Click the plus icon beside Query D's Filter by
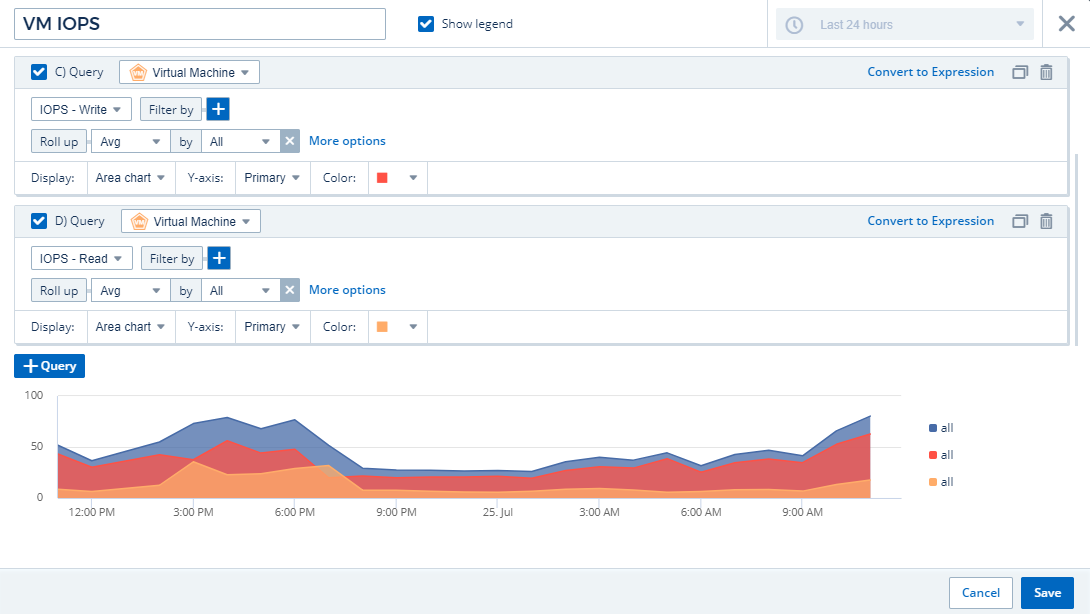The height and width of the screenshot is (614, 1090). pyautogui.click(x=219, y=258)
